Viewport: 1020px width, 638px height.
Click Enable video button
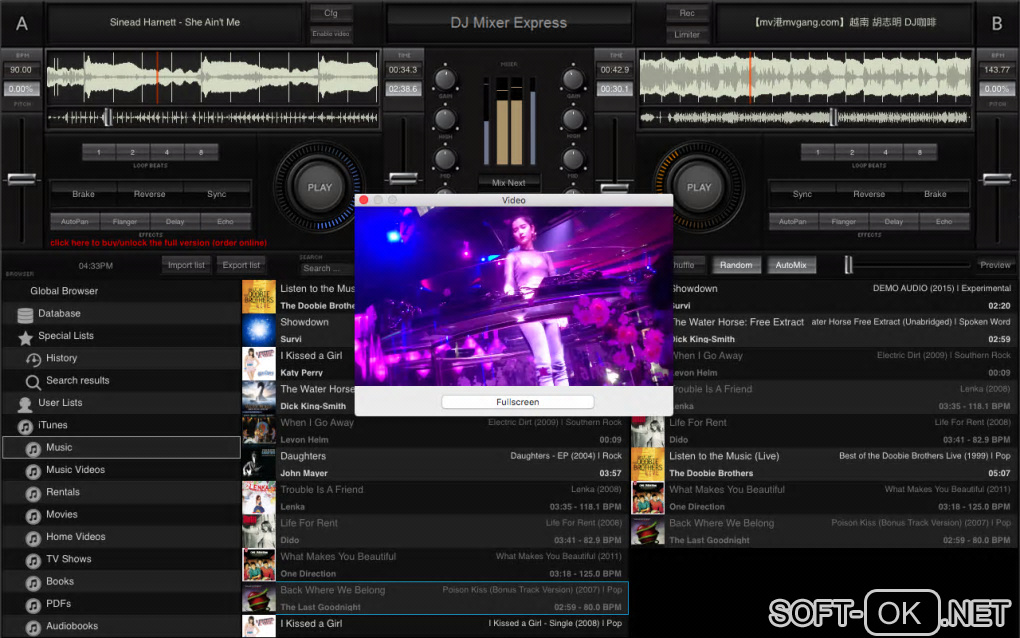(x=331, y=34)
